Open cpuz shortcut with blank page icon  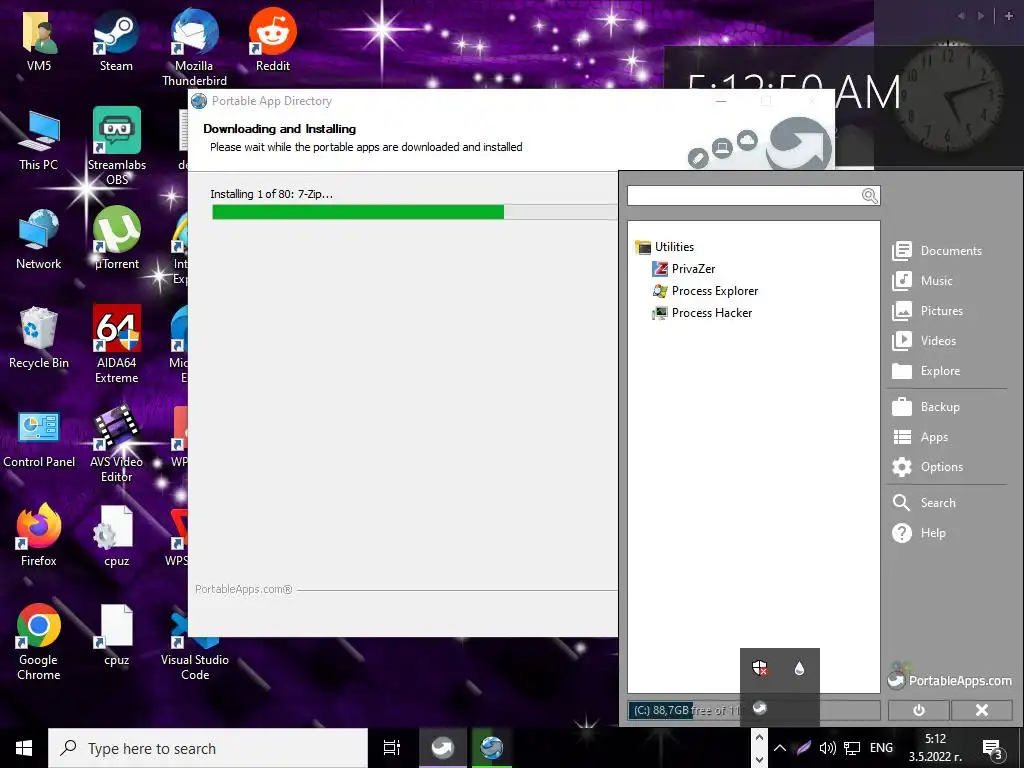pyautogui.click(x=117, y=635)
